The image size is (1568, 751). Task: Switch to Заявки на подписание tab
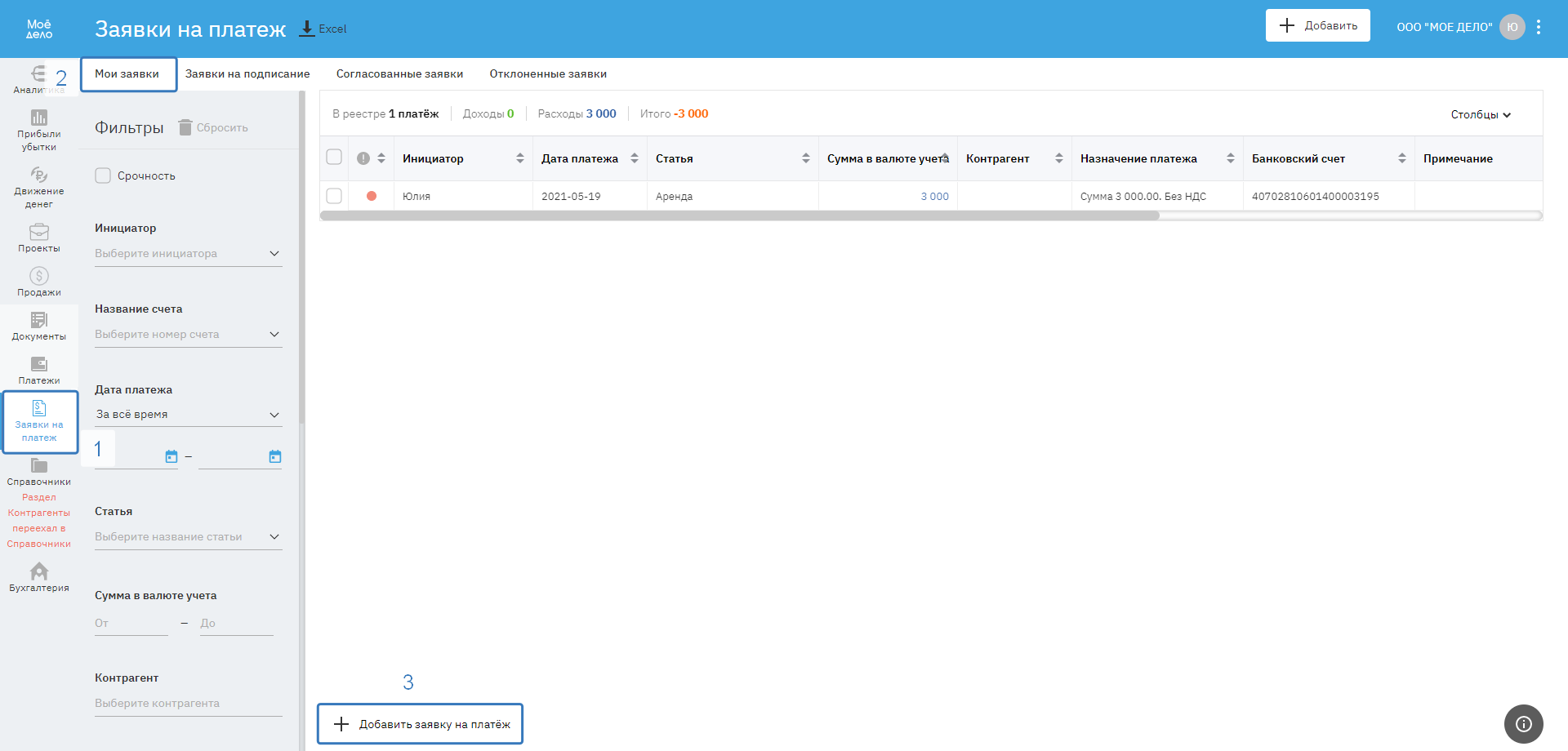point(247,74)
